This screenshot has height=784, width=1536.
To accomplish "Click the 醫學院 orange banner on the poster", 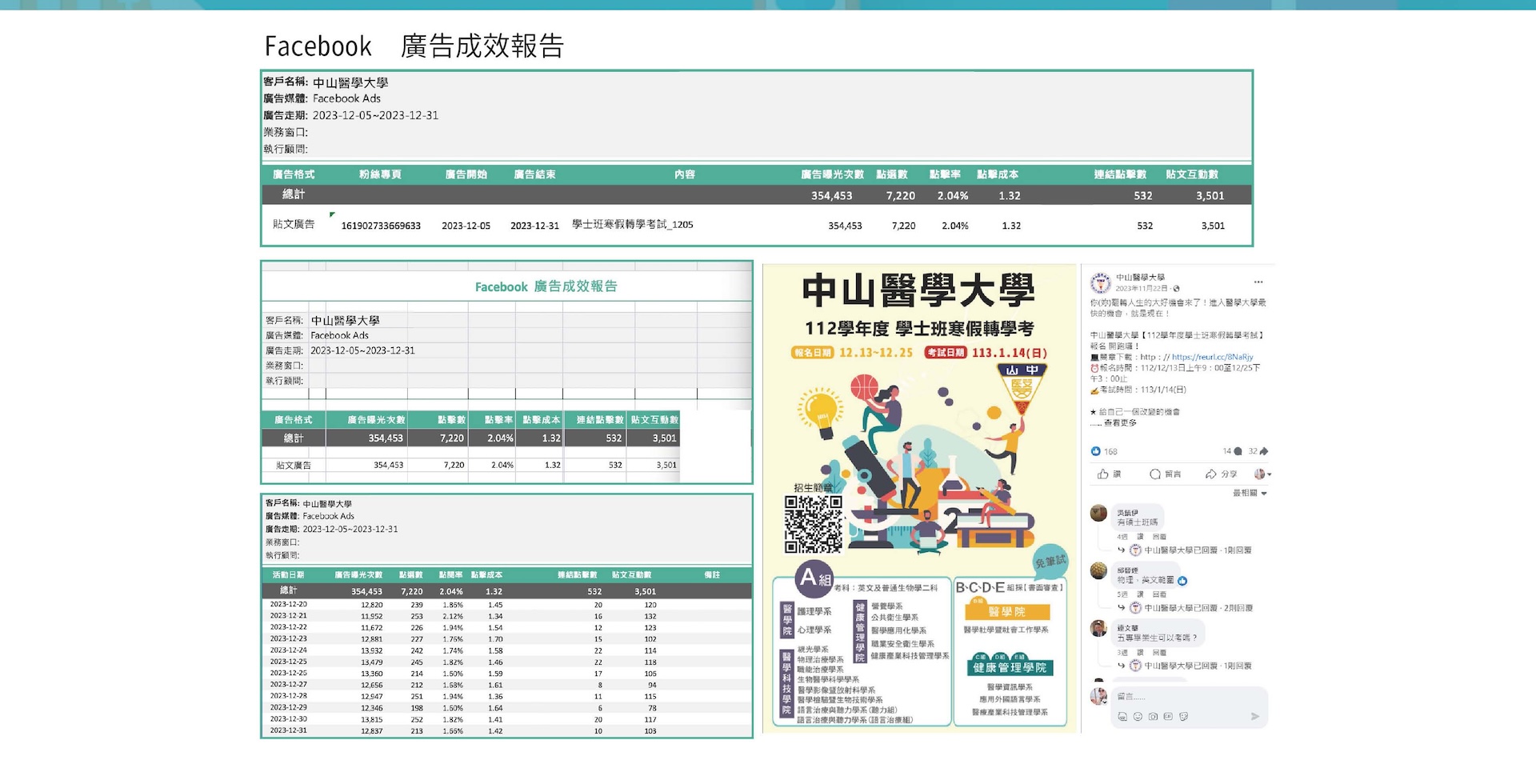I will coord(1007,612).
